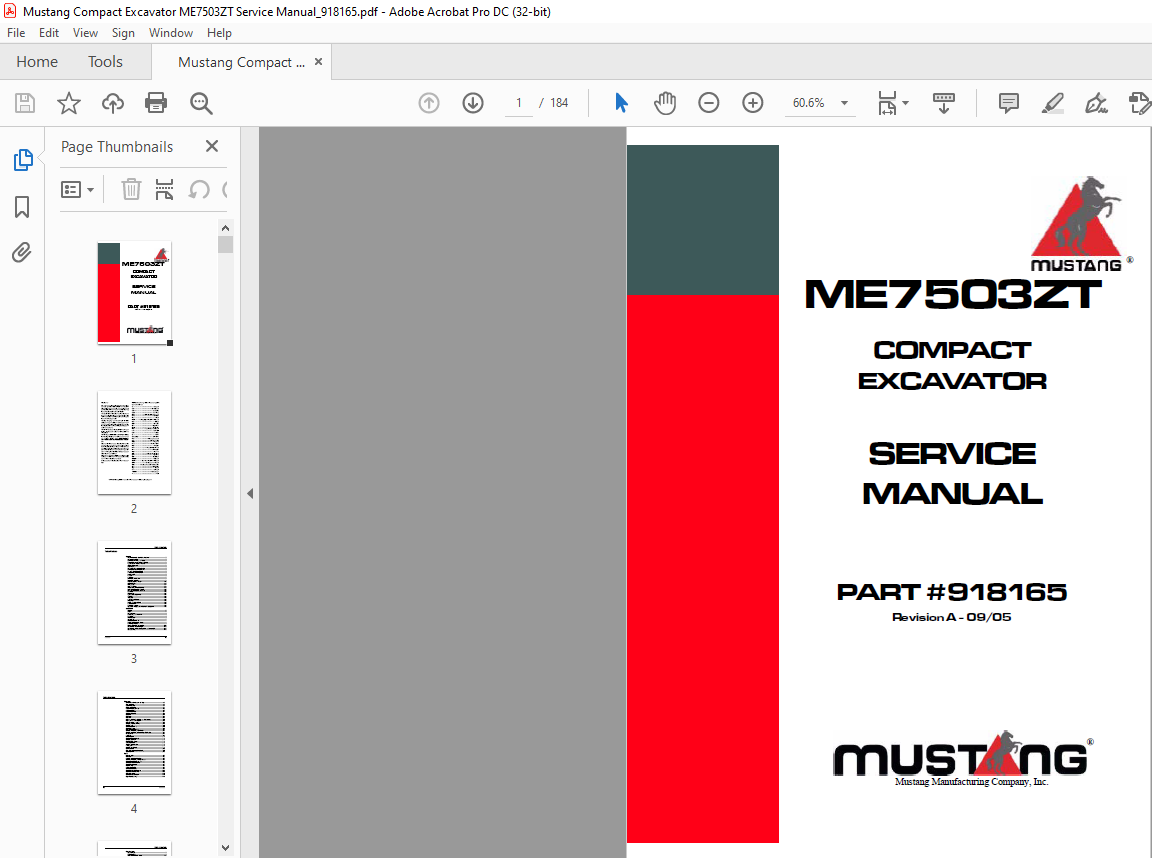Select the highlight text pen
This screenshot has height=858, width=1152.
1053,103
